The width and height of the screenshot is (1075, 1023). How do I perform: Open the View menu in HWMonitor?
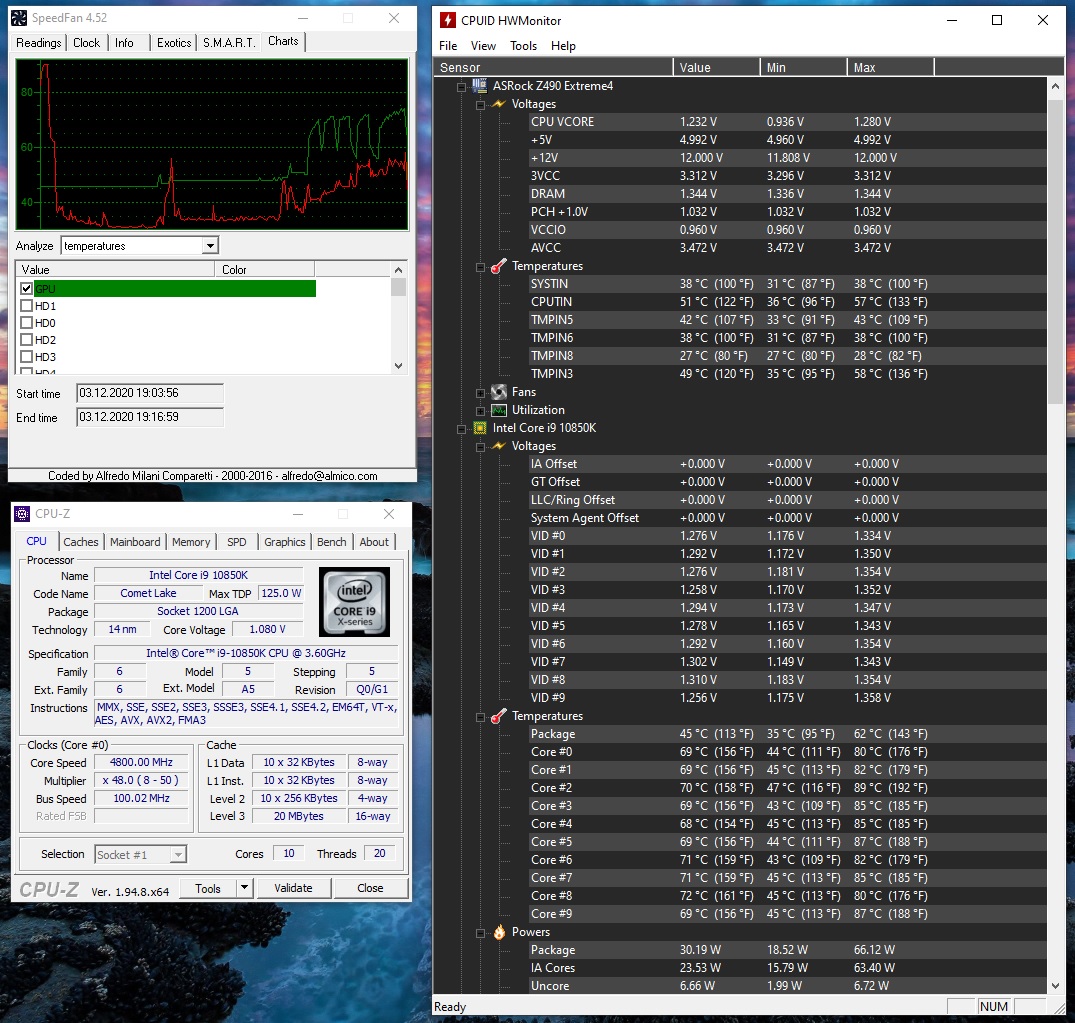point(483,46)
